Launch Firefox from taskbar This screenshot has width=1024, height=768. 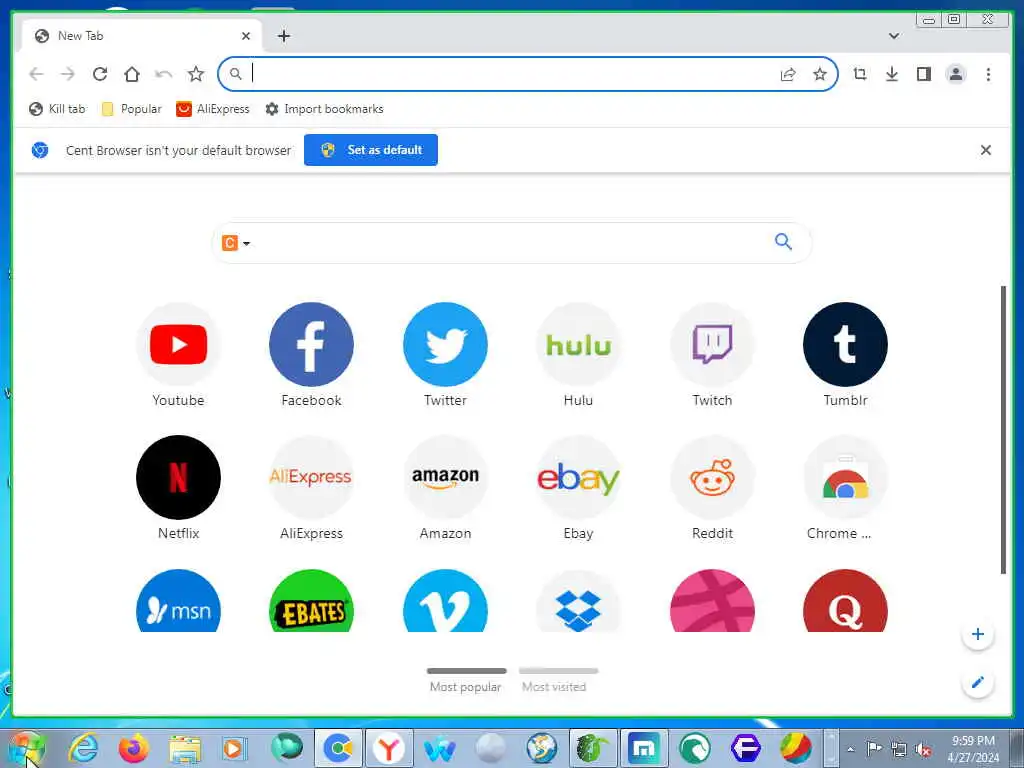tap(134, 749)
